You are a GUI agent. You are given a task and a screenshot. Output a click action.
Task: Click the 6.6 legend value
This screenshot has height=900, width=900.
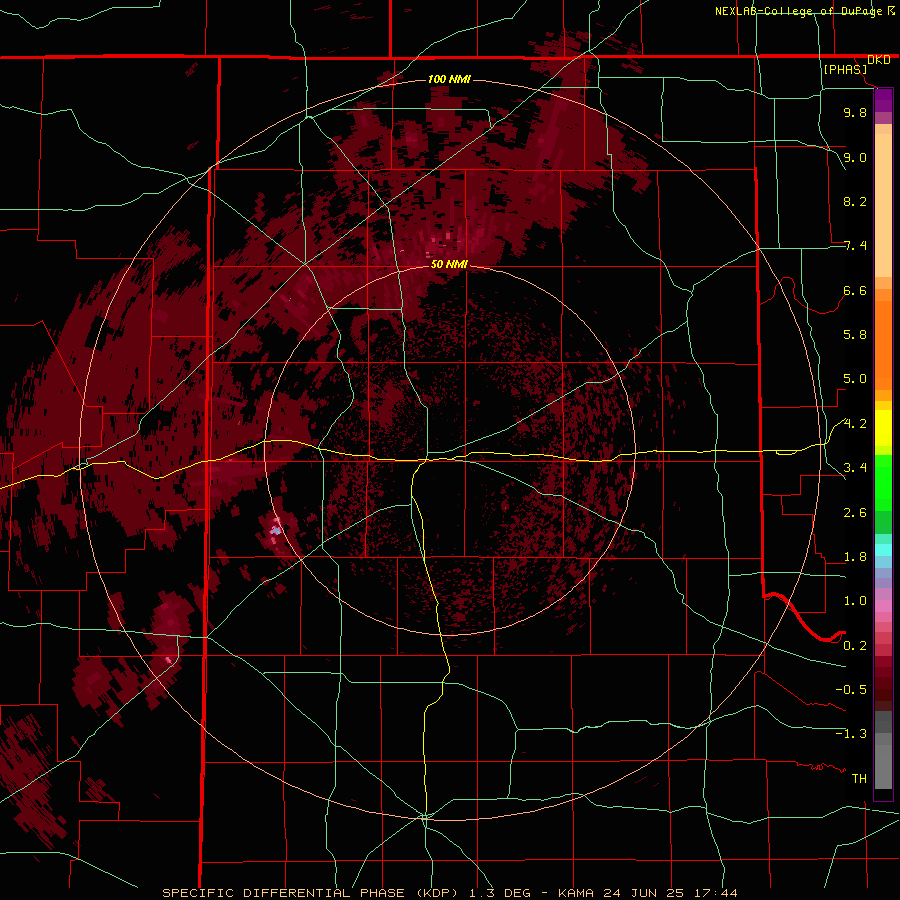point(855,290)
